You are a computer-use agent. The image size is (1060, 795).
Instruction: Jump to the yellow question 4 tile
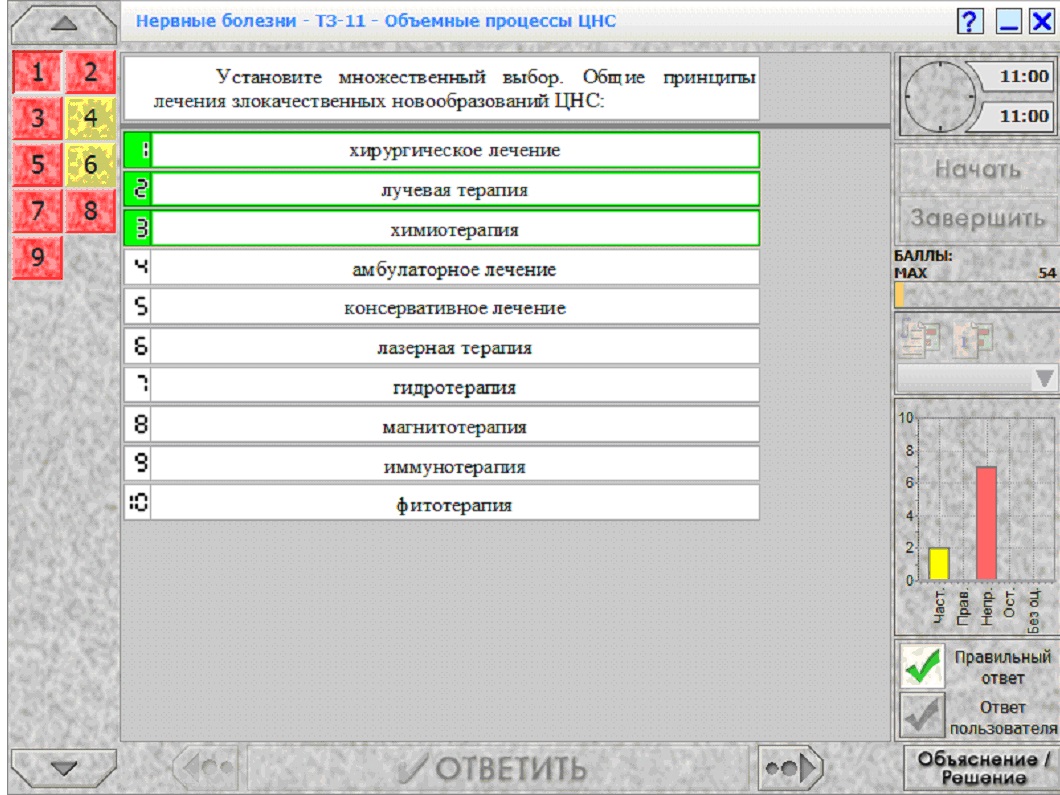[x=91, y=118]
